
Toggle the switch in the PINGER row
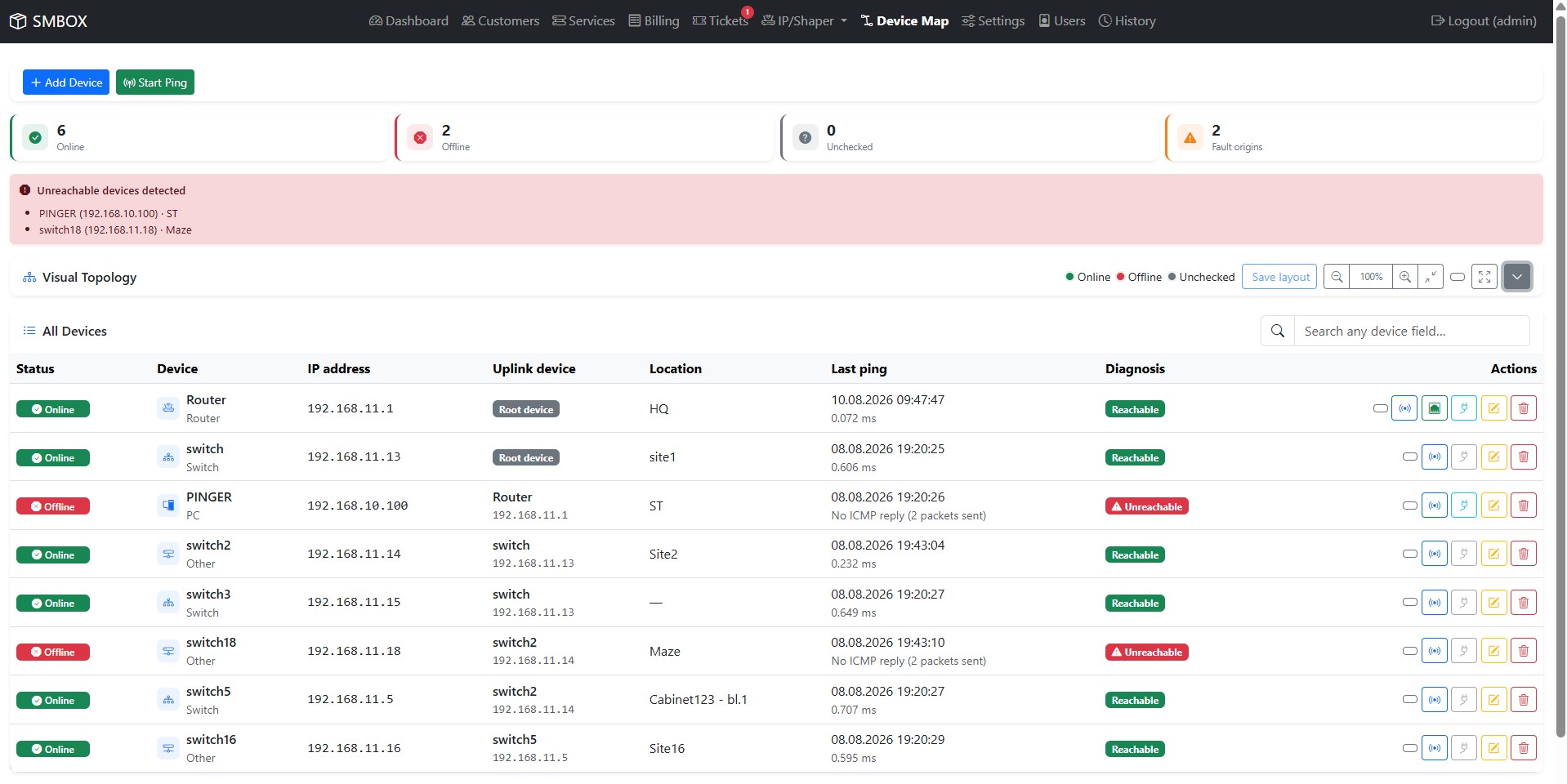click(1410, 506)
